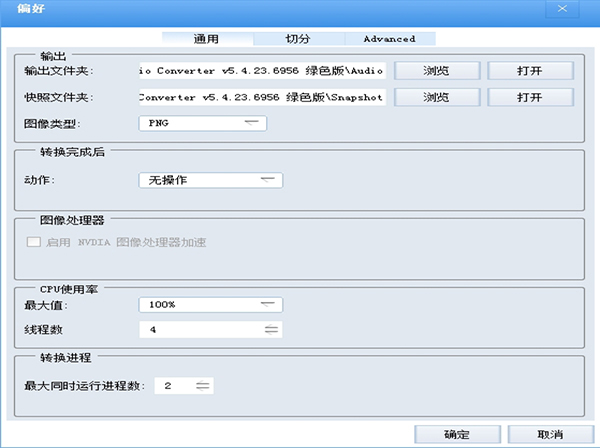Confirm settings with the 确定 button
The image size is (600, 448).
tap(458, 435)
